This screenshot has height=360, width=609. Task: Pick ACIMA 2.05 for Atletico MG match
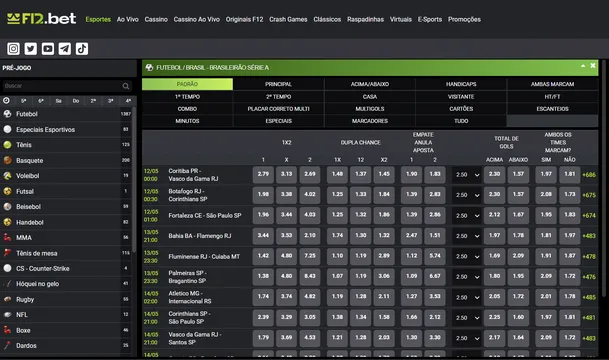click(x=494, y=297)
